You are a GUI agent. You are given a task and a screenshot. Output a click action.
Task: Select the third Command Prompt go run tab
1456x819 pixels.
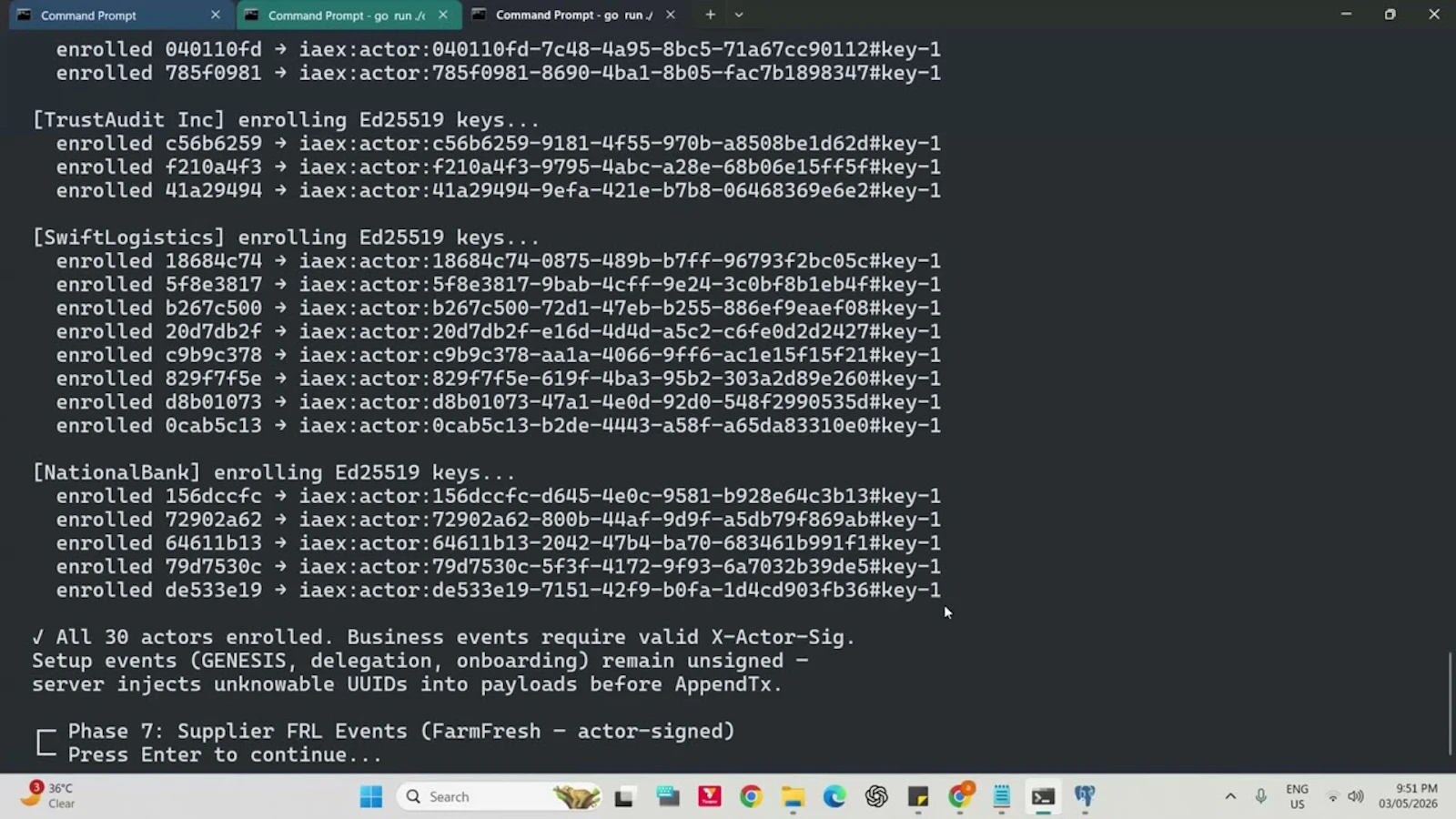pyautogui.click(x=573, y=15)
